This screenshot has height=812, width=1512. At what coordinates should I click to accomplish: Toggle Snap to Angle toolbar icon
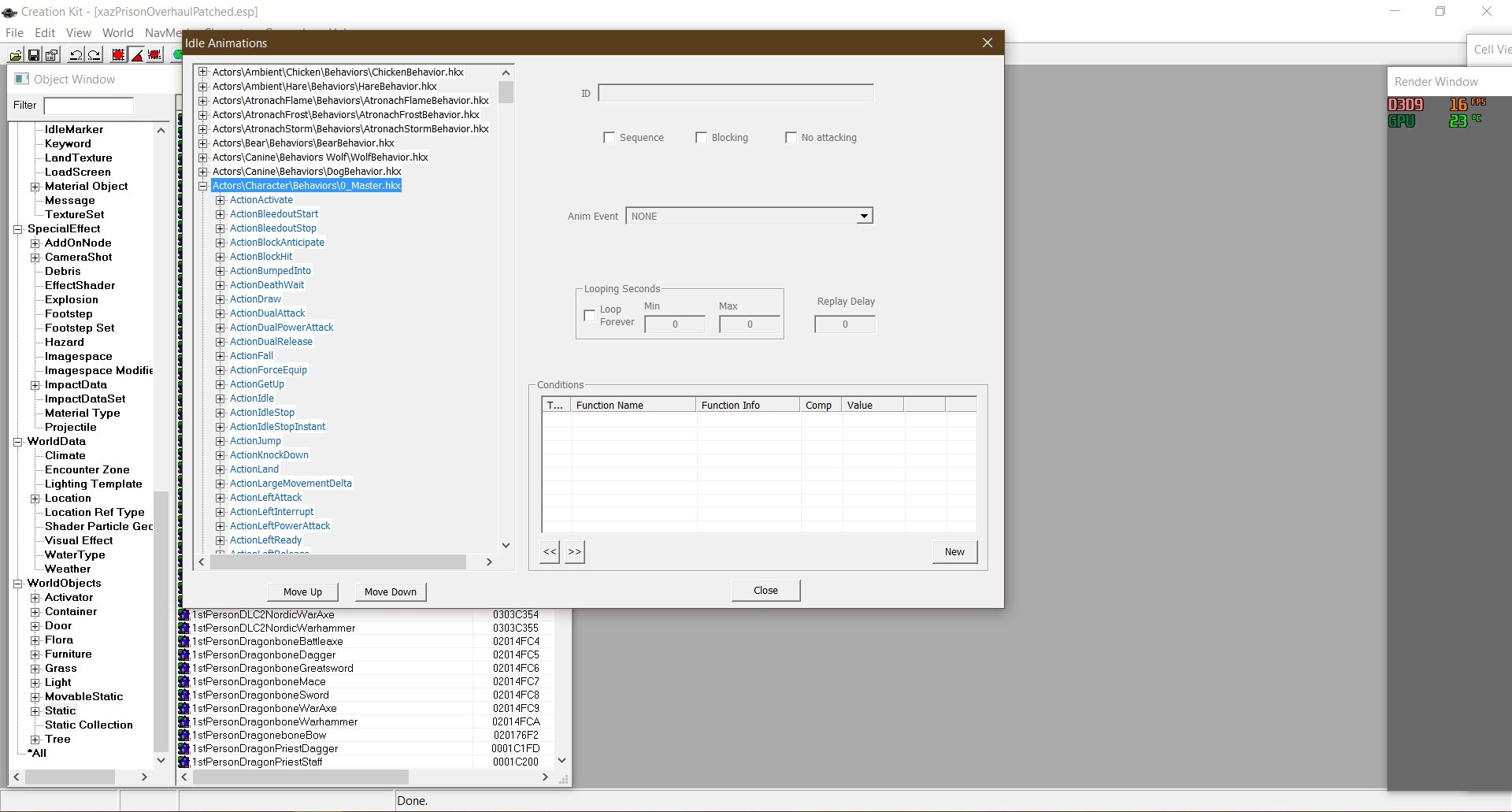[x=137, y=54]
